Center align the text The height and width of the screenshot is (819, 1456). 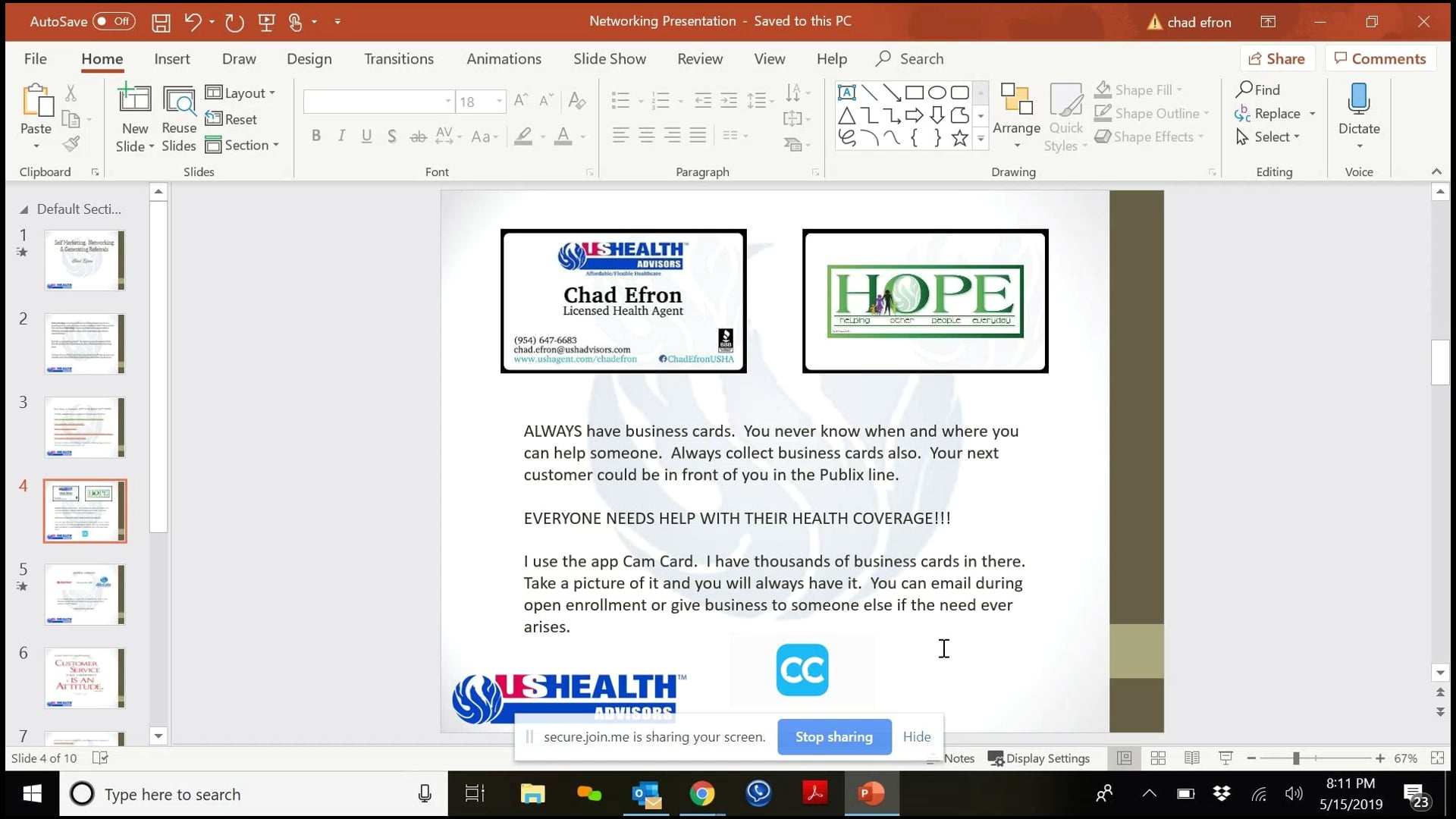pyautogui.click(x=646, y=136)
